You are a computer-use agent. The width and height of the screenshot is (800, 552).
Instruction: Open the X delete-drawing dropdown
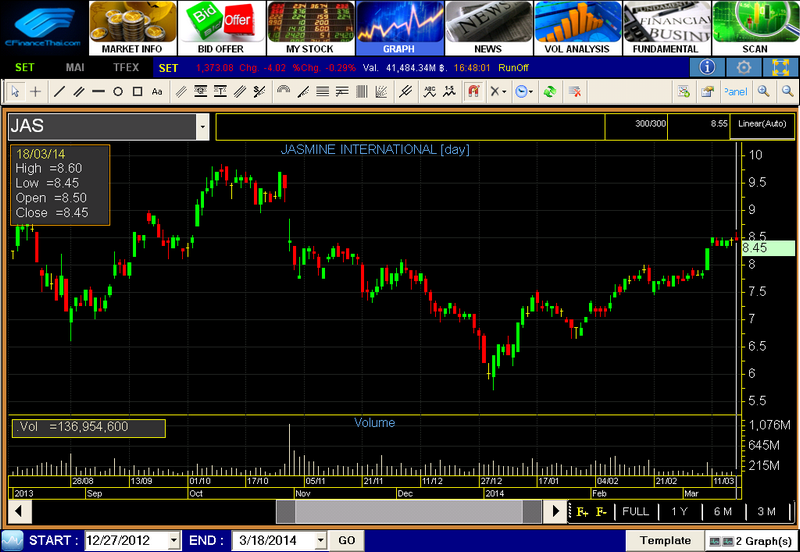[x=498, y=92]
